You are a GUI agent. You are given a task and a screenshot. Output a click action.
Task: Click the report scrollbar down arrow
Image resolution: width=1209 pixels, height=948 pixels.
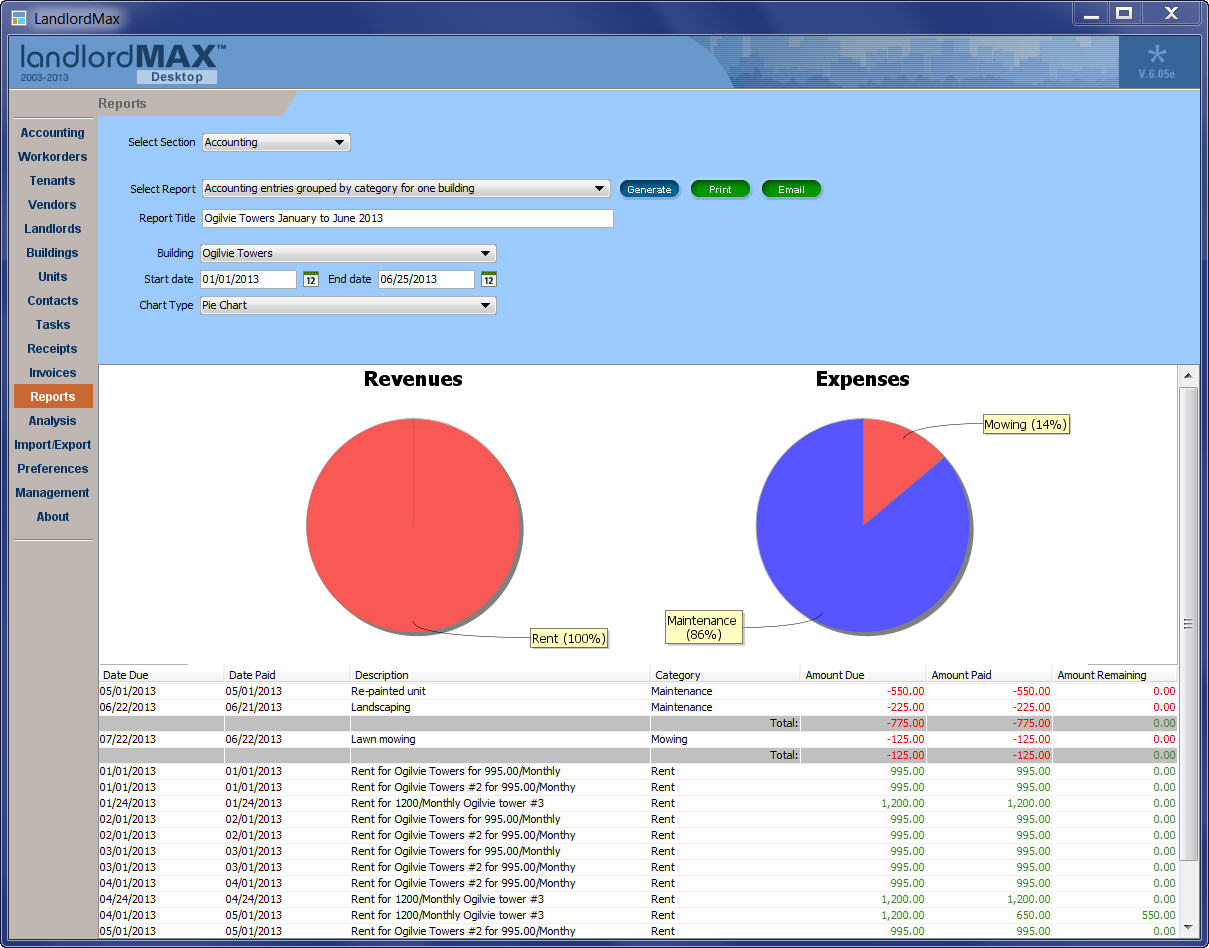click(1188, 927)
